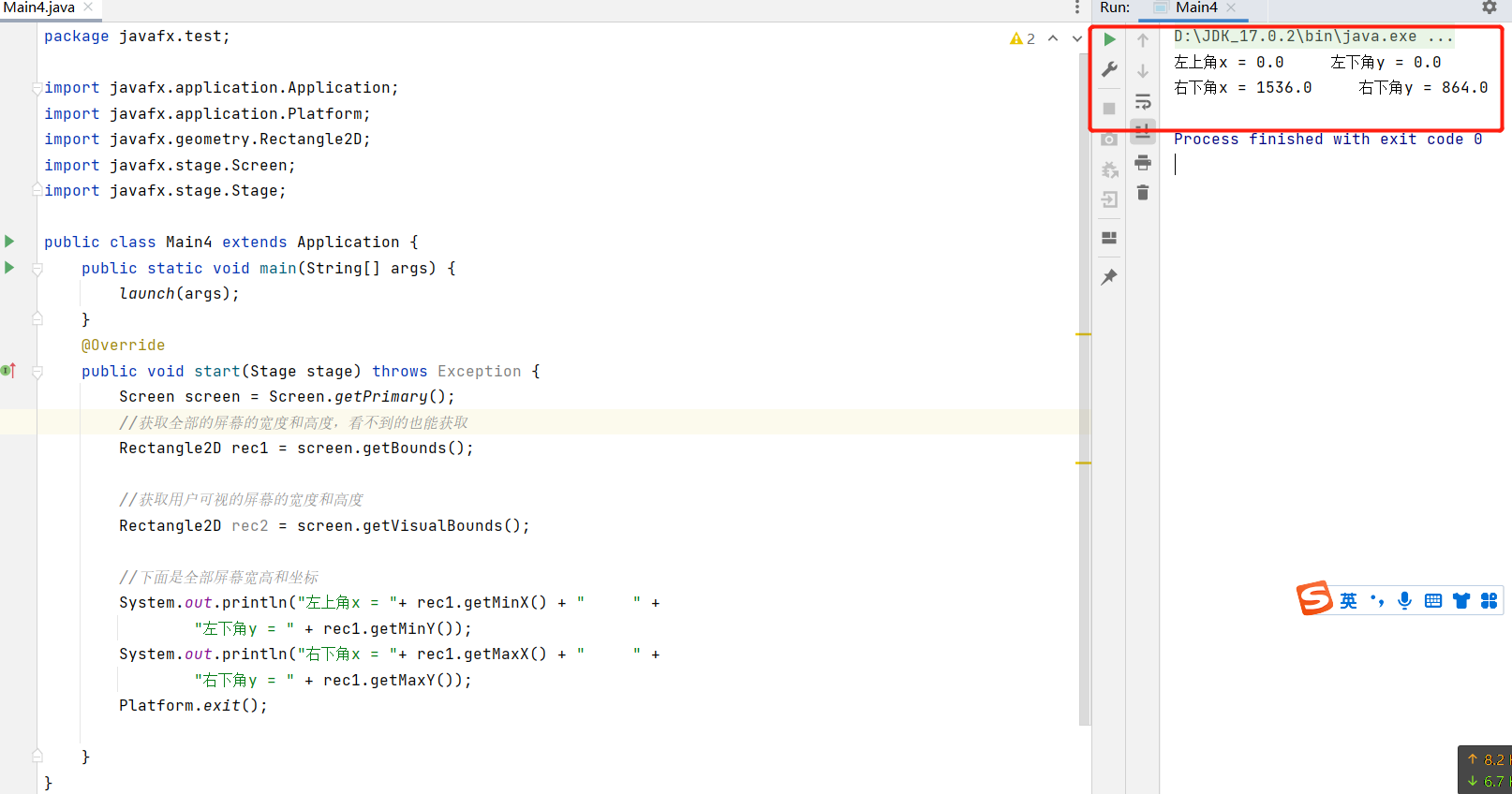The height and width of the screenshot is (794, 1512).
Task: Click import javafx.stage.Screen line
Action: coord(170,166)
